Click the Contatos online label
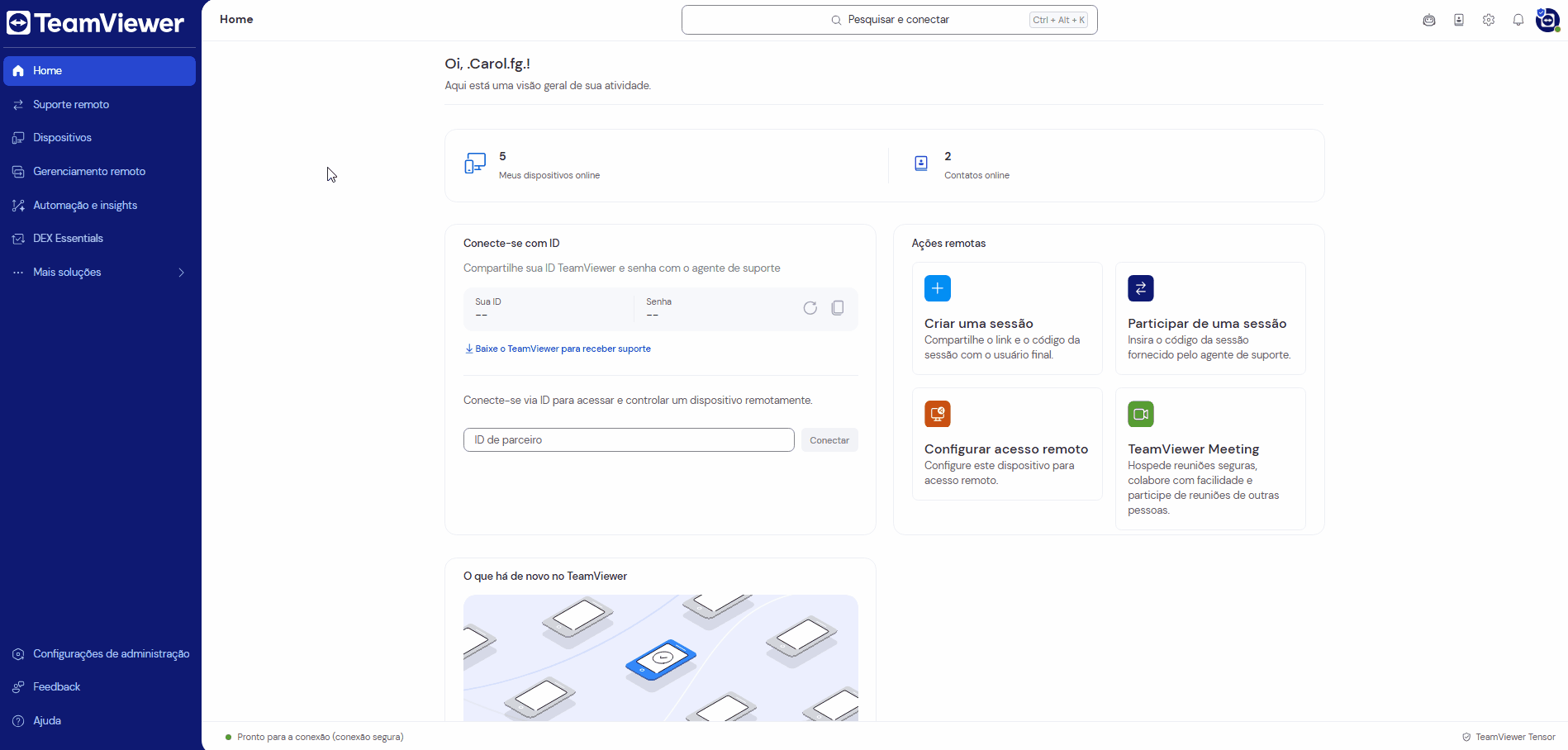 976,175
